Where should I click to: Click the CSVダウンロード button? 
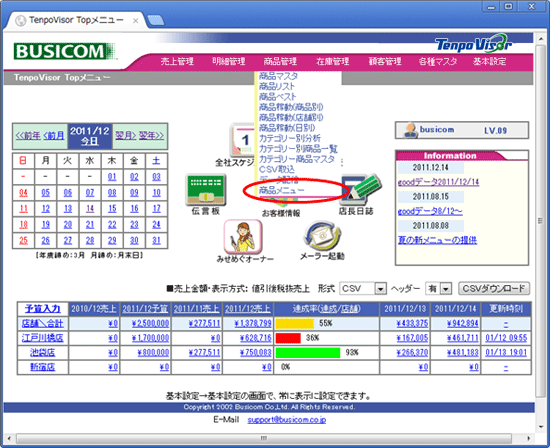click(x=494, y=288)
